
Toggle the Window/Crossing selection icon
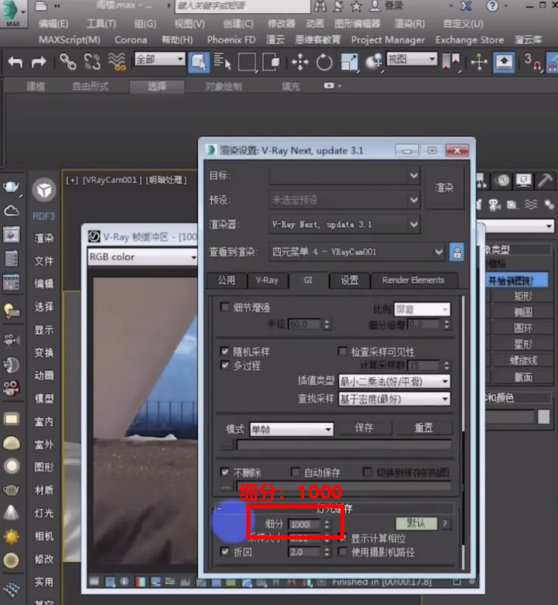(271, 62)
